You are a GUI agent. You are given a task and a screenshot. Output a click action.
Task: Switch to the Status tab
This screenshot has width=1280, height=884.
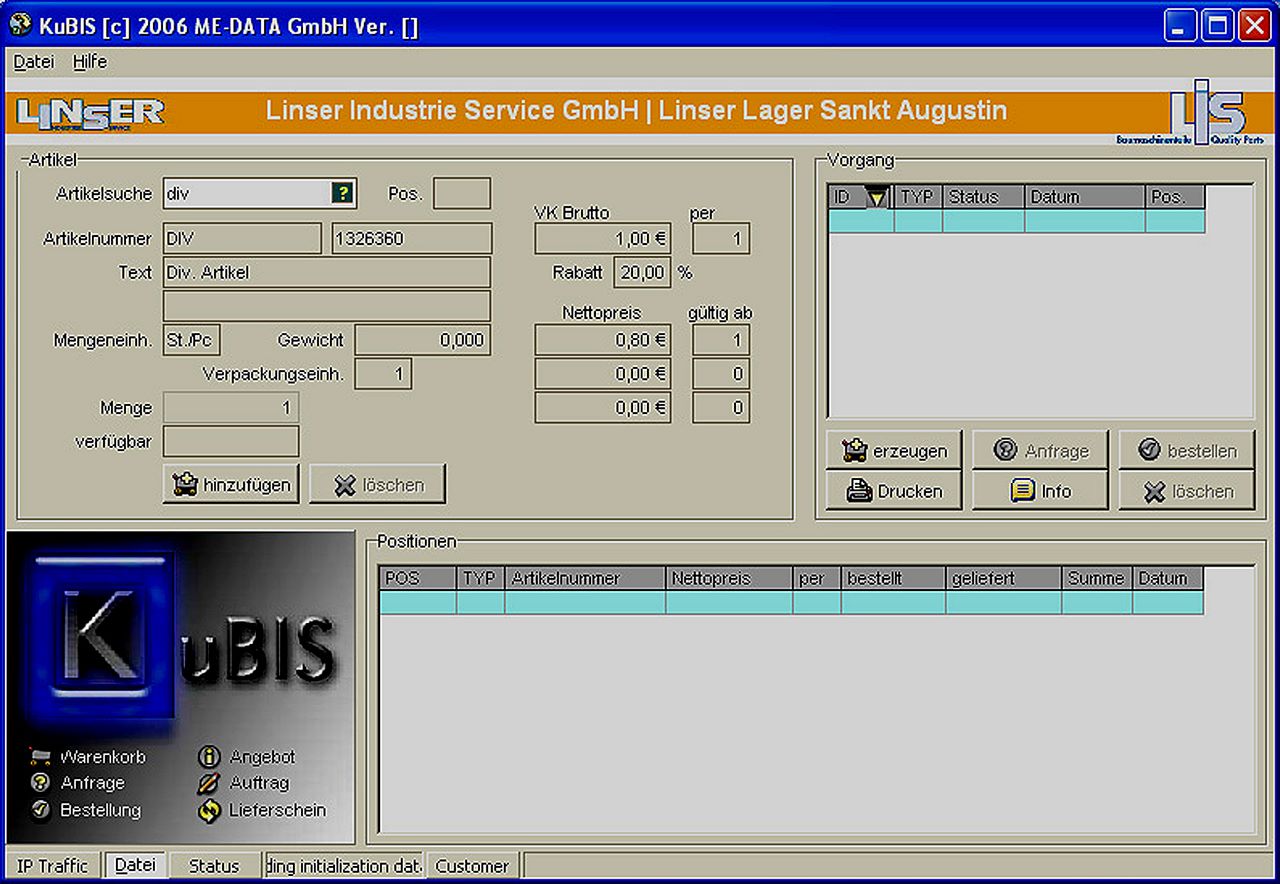[214, 866]
